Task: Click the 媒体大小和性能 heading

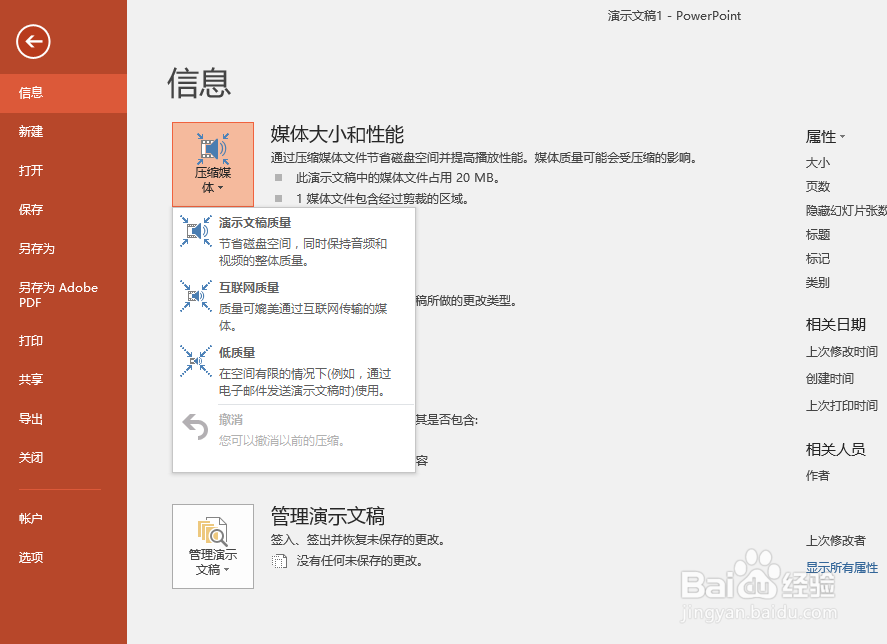Action: (x=337, y=135)
